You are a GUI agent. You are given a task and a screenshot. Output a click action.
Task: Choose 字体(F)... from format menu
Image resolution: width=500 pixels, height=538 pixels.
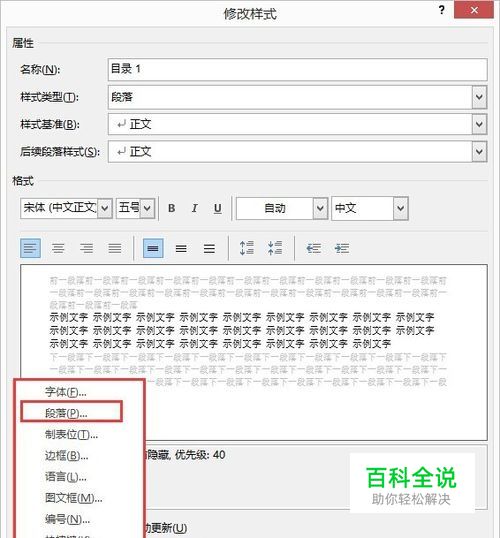coord(66,392)
